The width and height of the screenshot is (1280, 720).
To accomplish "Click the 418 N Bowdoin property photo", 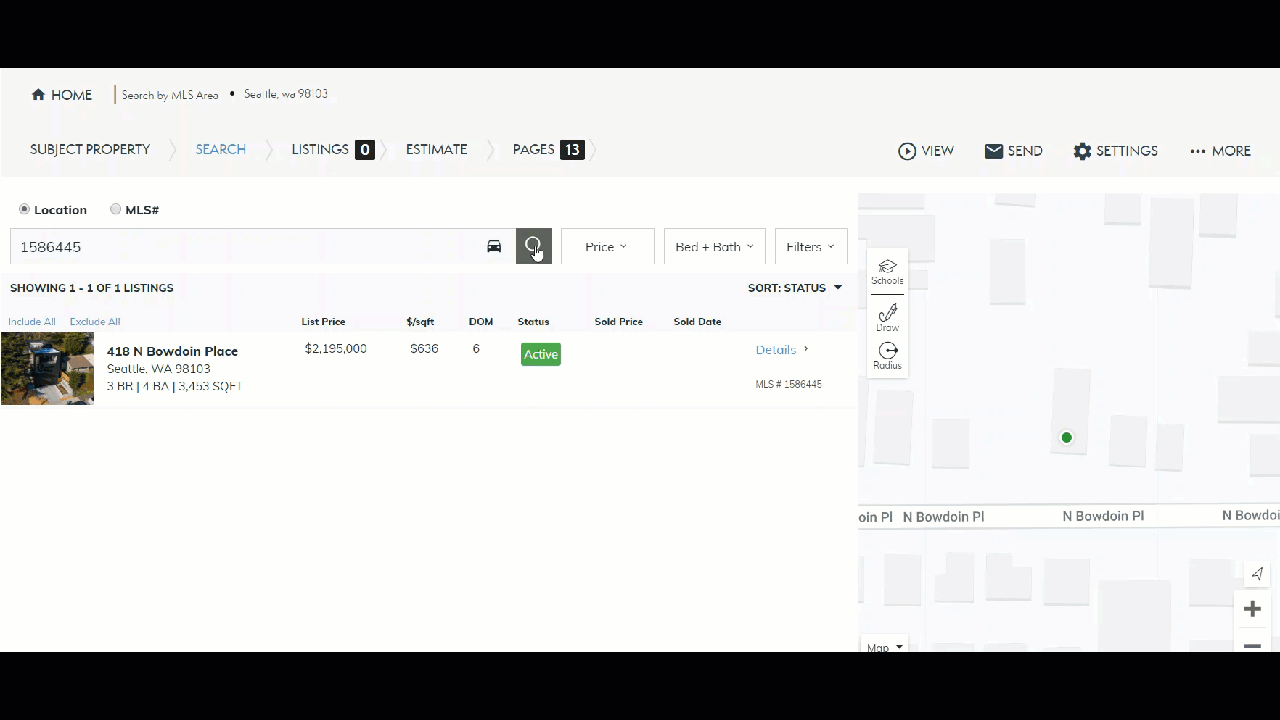I will [47, 369].
